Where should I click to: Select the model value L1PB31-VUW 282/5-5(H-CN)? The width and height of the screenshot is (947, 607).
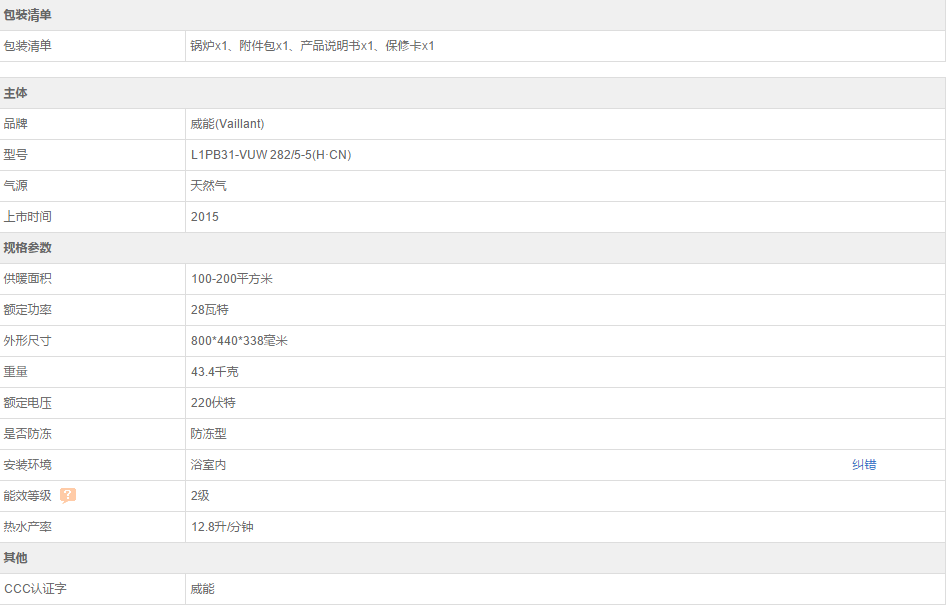(271, 155)
